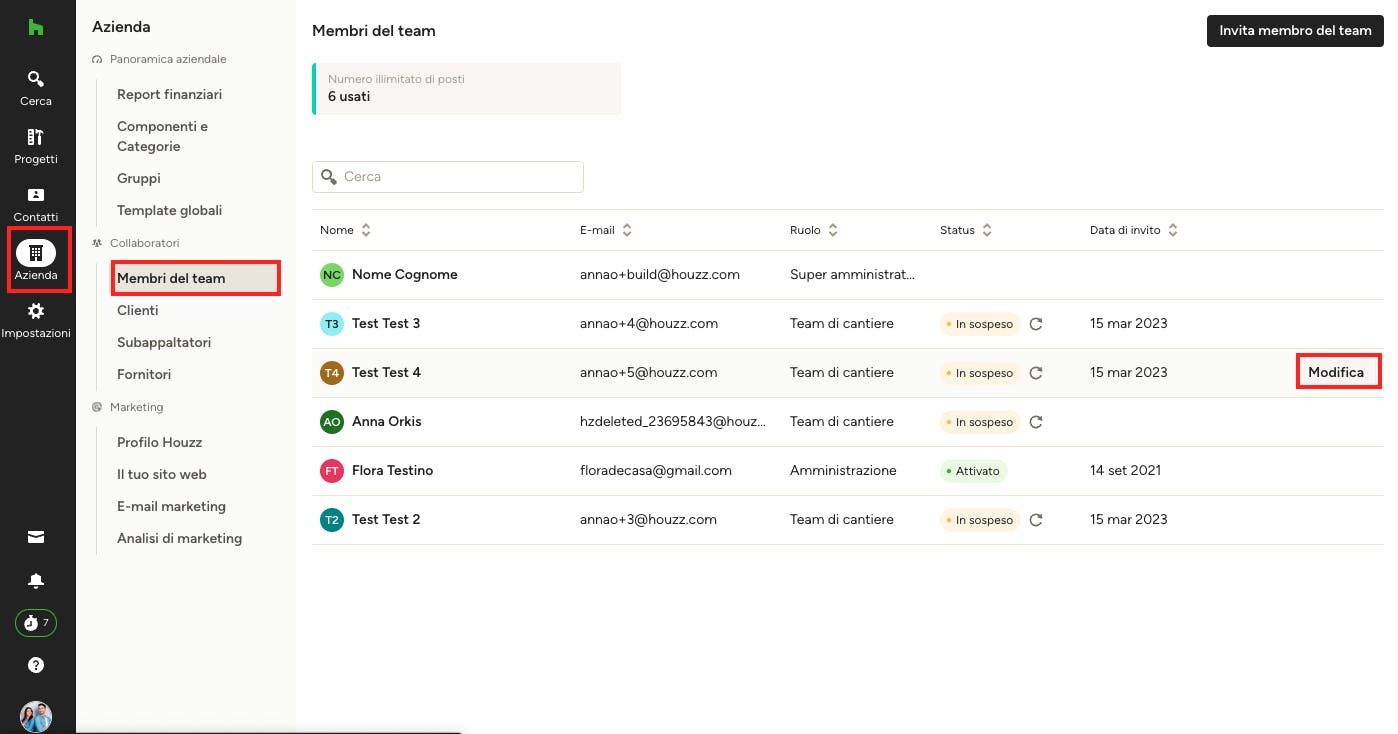Click the Panoramica aziendale heading

(168, 59)
